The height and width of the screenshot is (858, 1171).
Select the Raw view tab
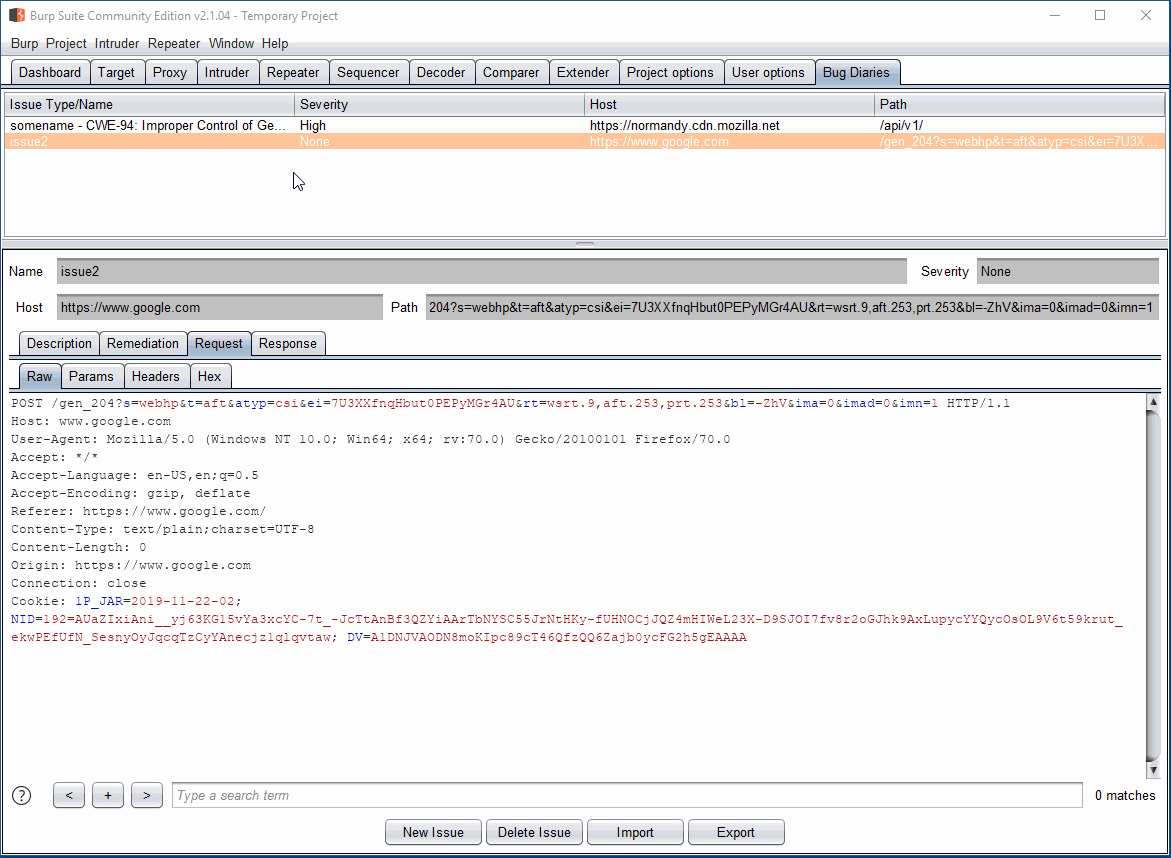40,376
